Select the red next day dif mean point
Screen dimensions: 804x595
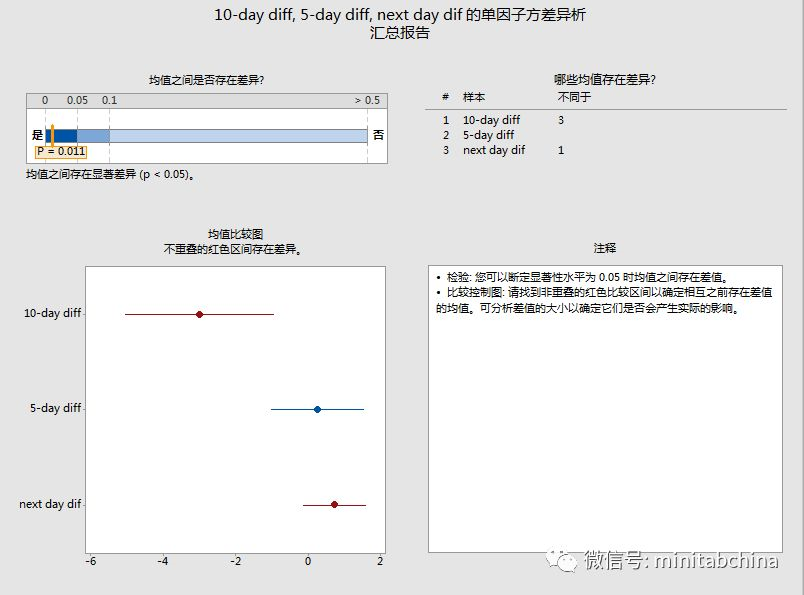pos(334,505)
